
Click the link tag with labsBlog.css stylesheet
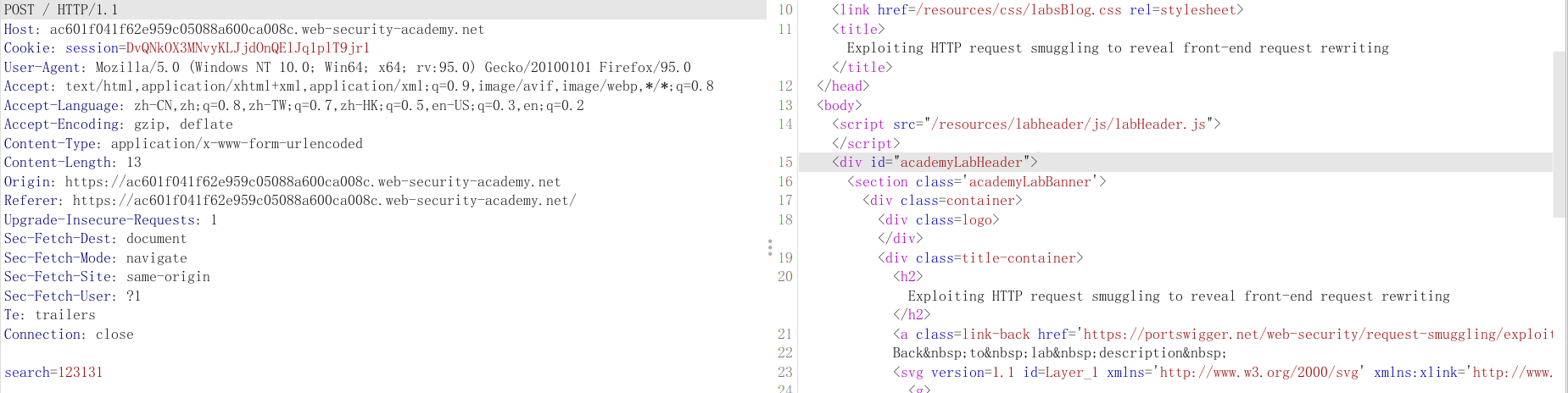pos(1038,9)
